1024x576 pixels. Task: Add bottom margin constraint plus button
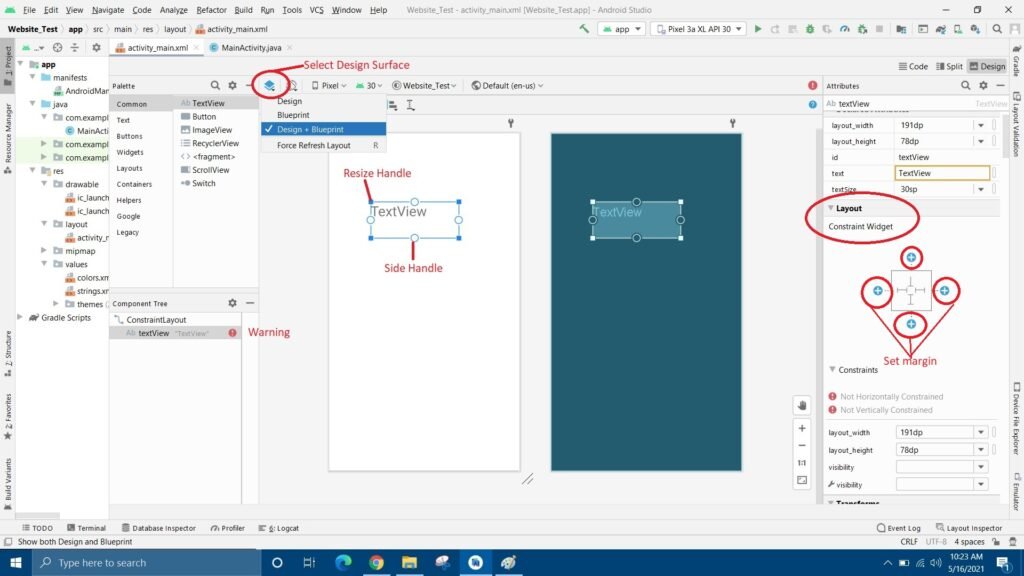911,324
